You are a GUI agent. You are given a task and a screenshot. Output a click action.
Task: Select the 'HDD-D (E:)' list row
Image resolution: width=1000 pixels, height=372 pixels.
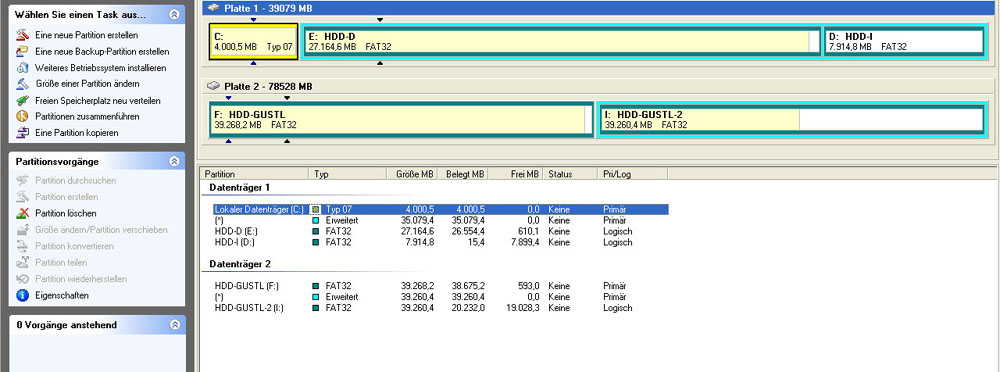pyautogui.click(x=440, y=231)
